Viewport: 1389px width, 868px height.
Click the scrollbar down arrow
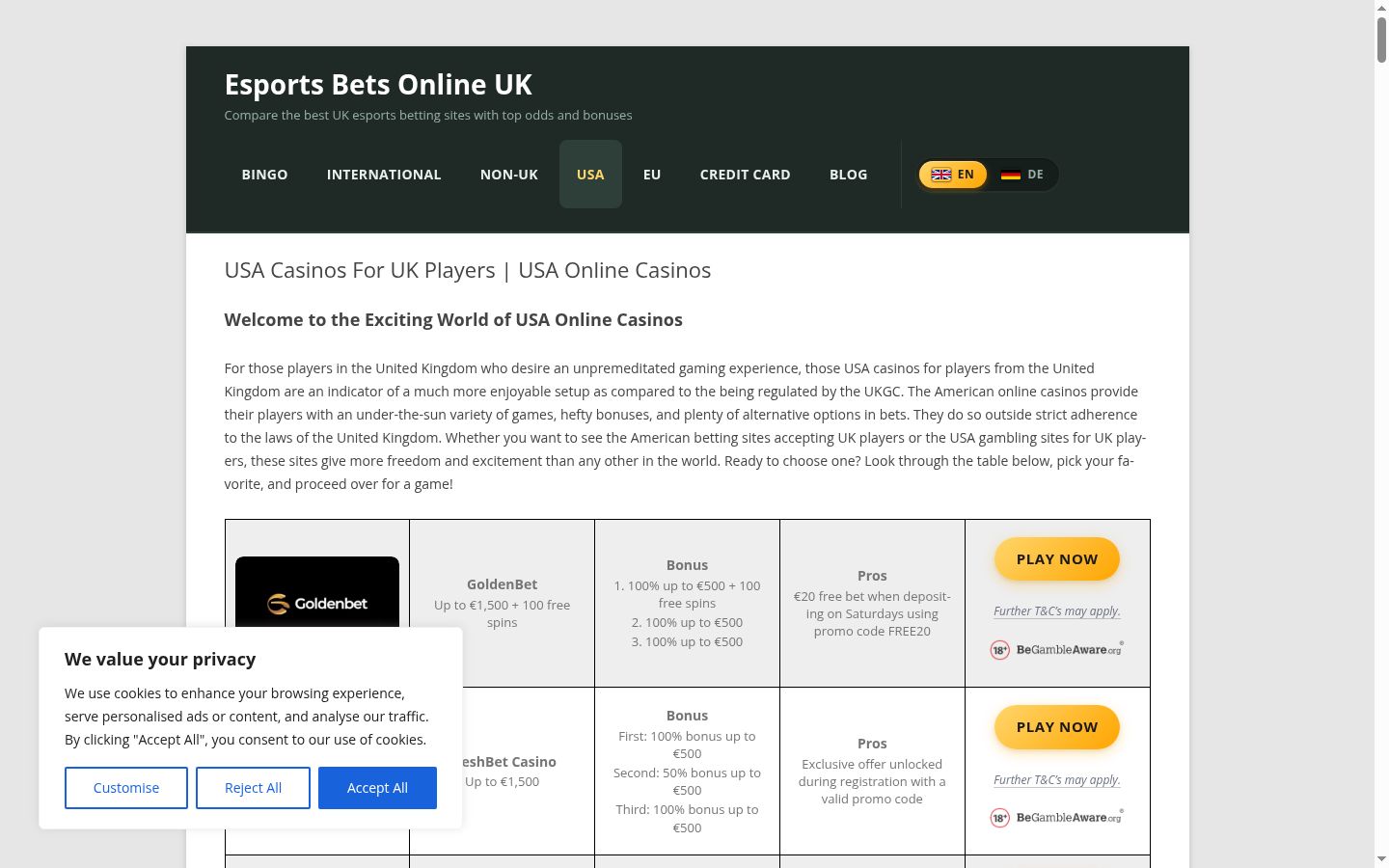pyautogui.click(x=1381, y=858)
